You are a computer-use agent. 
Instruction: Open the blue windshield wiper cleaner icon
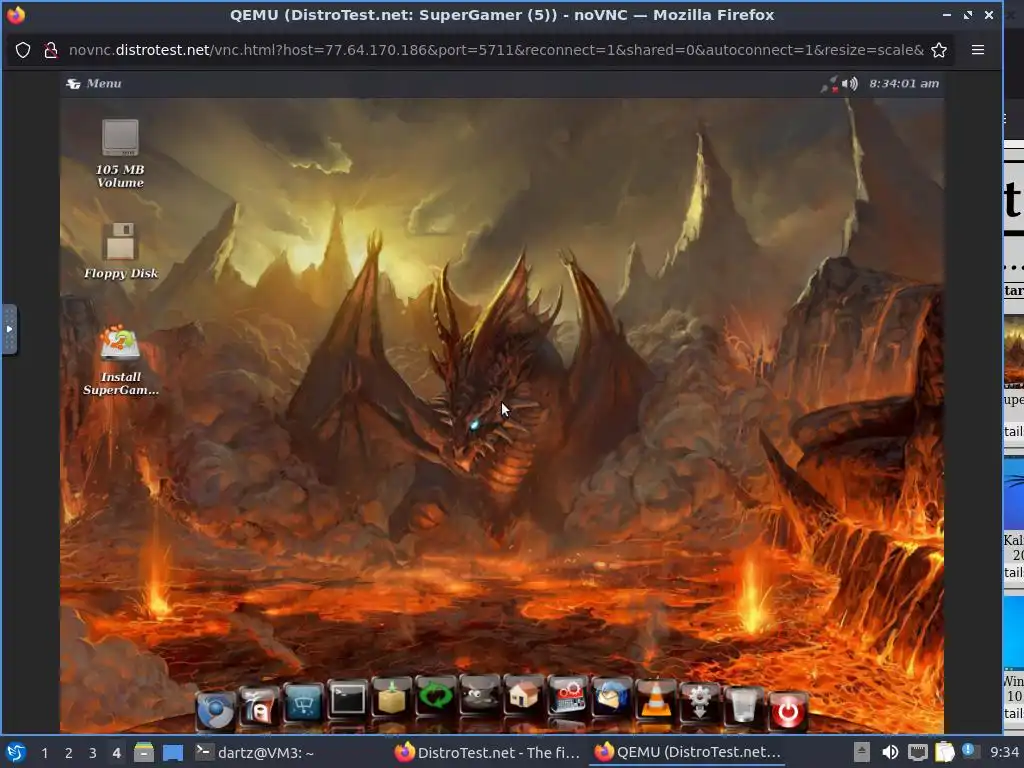coord(303,703)
